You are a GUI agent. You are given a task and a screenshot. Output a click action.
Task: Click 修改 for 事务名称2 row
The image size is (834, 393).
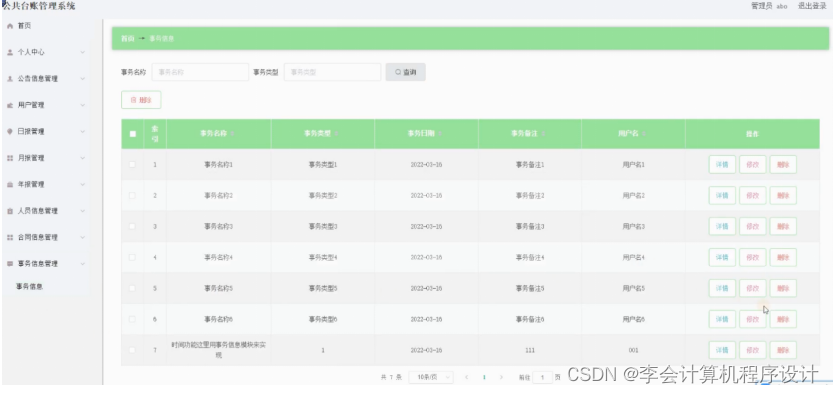tap(753, 196)
